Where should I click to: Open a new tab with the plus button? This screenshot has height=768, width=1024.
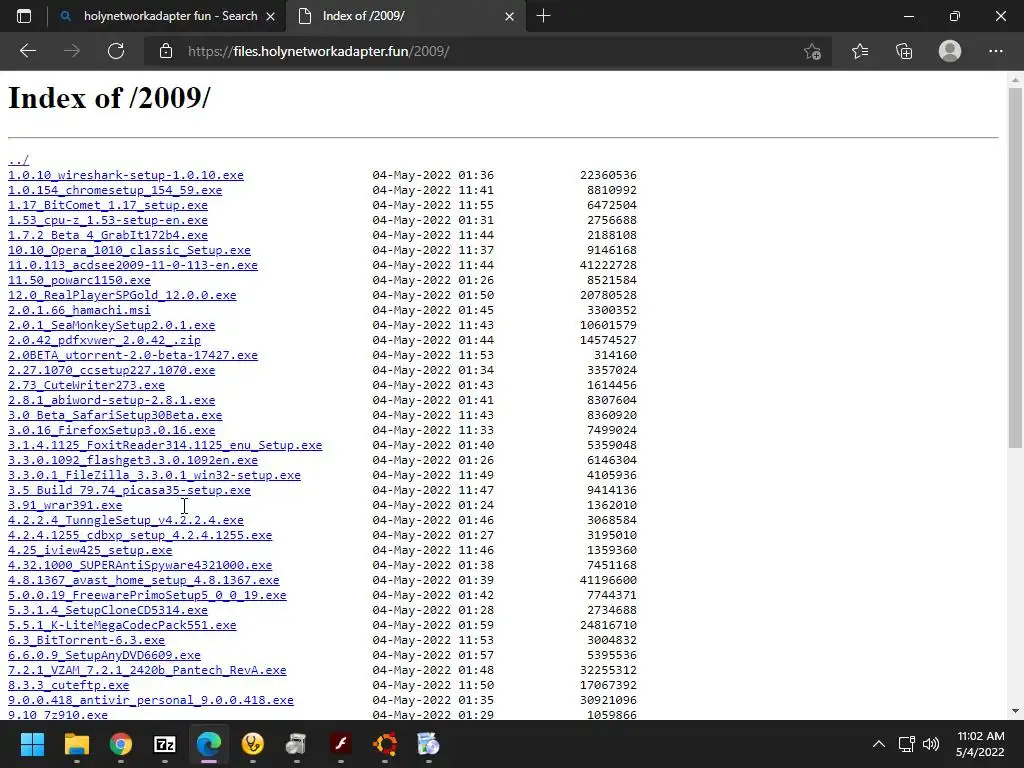click(543, 16)
